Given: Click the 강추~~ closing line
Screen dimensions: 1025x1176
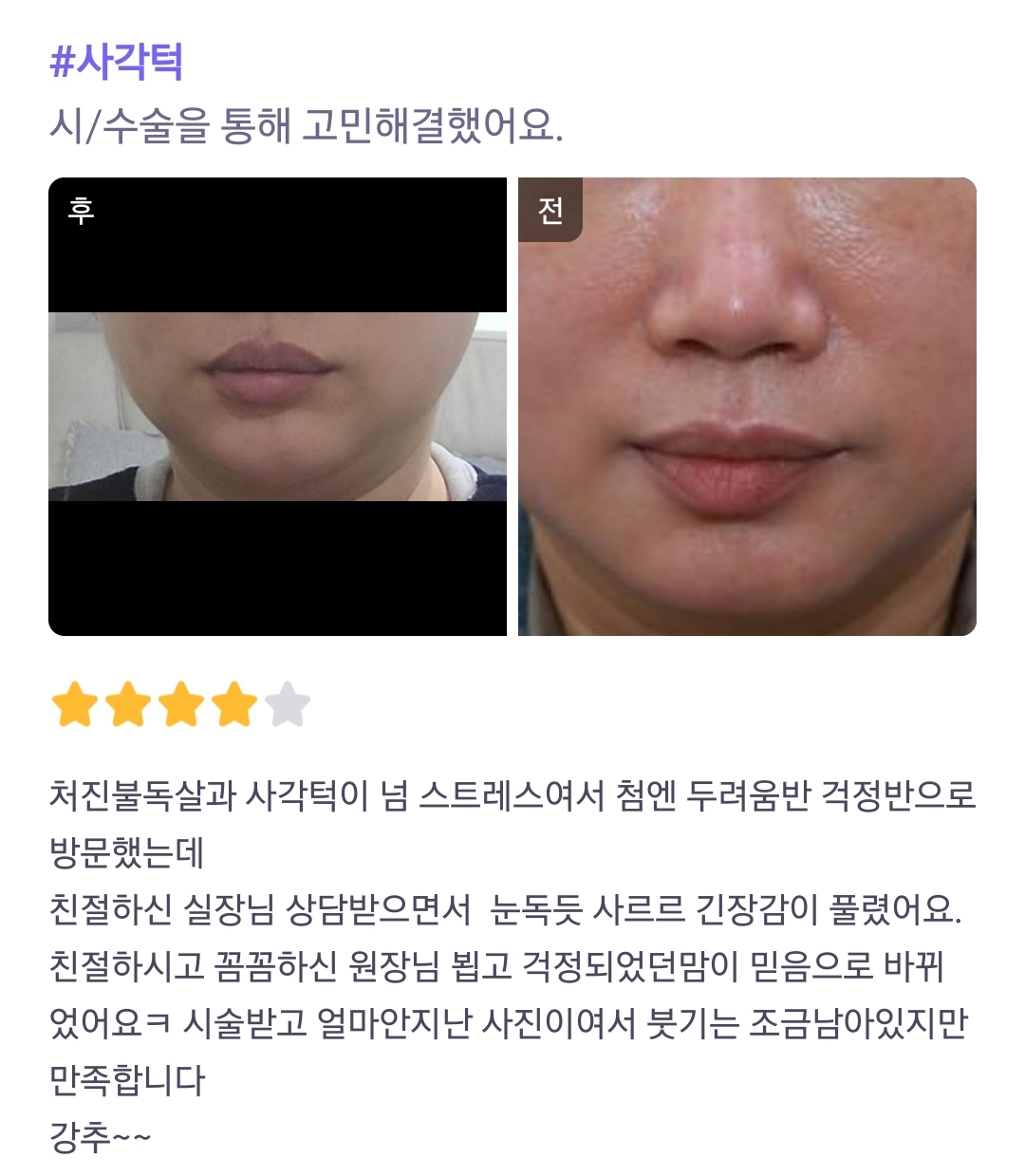Looking at the screenshot, I should [101, 1137].
